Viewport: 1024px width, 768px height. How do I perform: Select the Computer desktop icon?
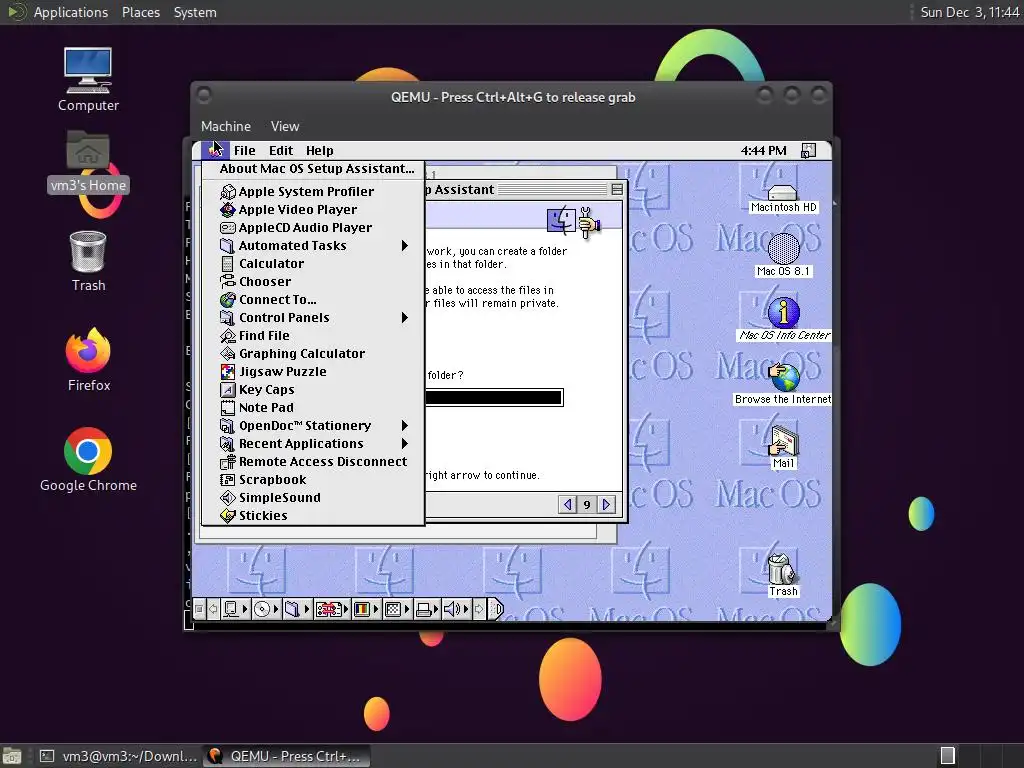click(88, 80)
